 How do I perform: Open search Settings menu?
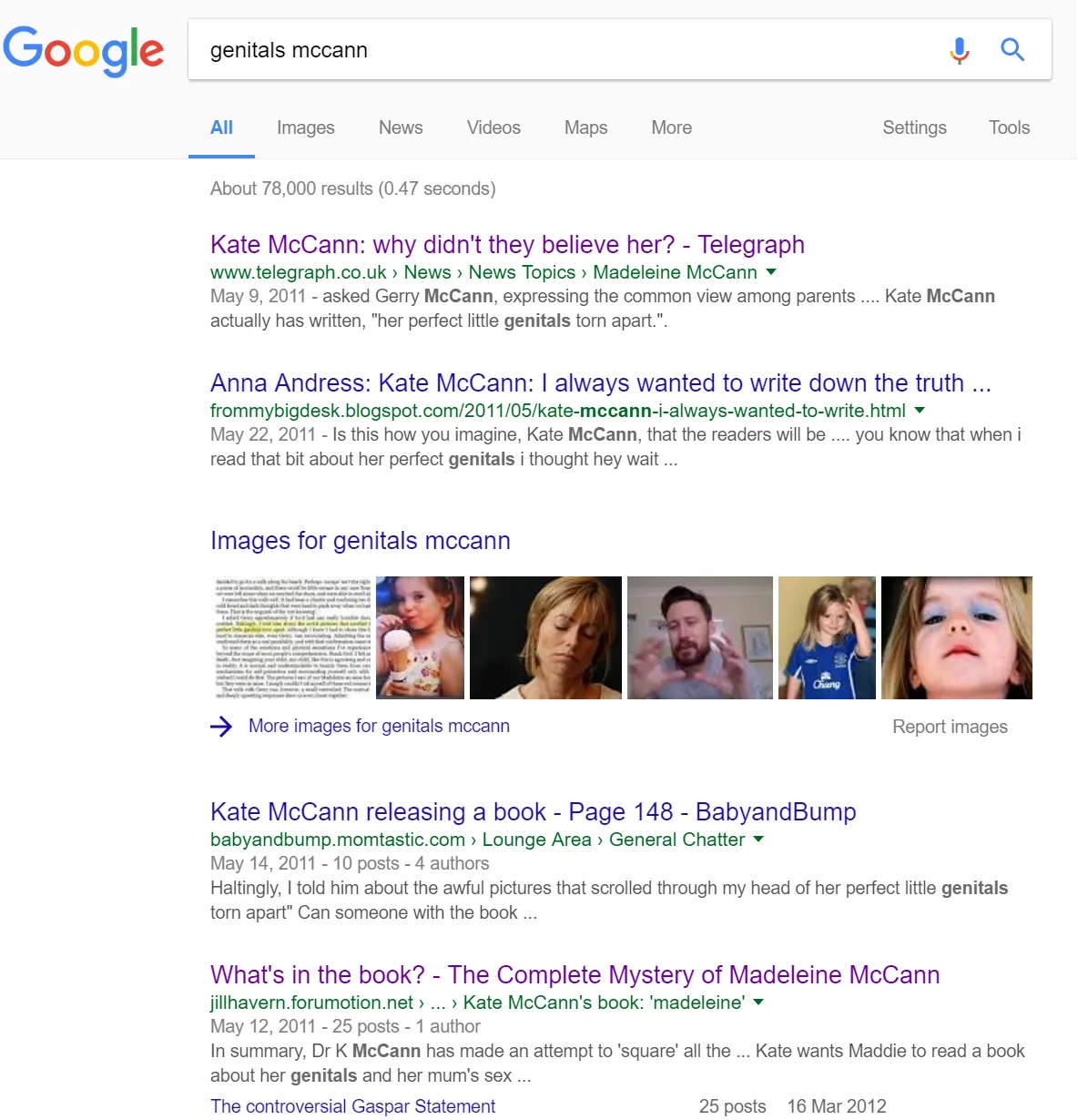914,127
